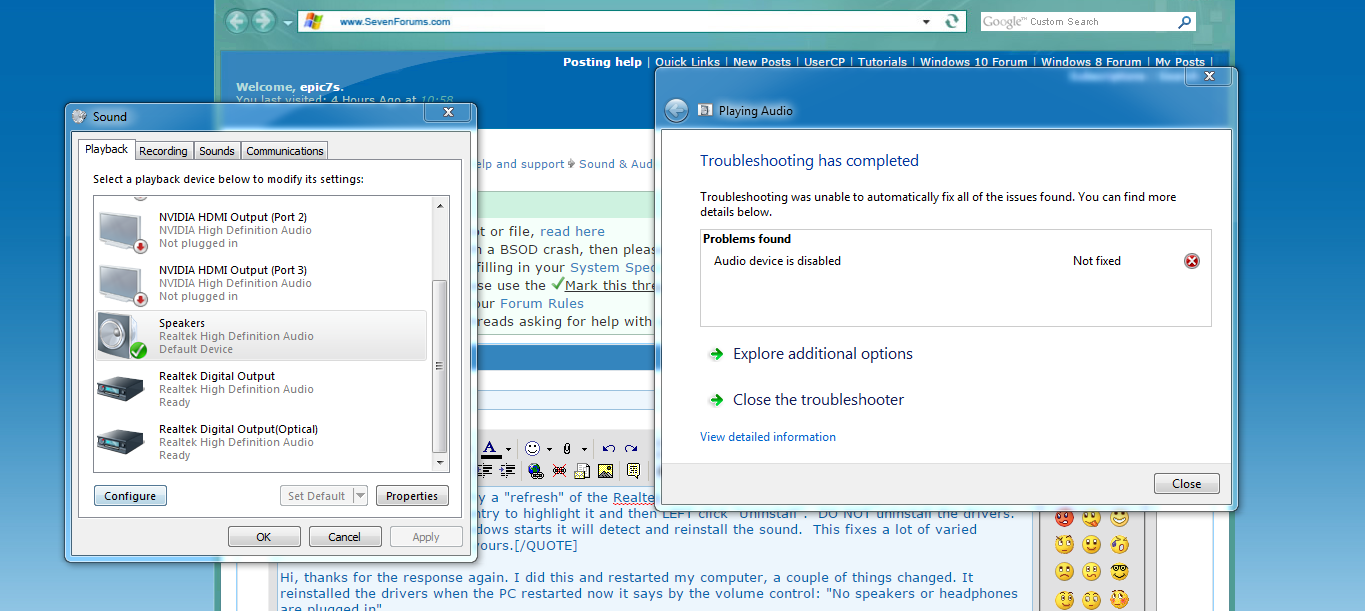1365x611 pixels.
Task: Open the insert link globe icon
Action: pos(536,471)
